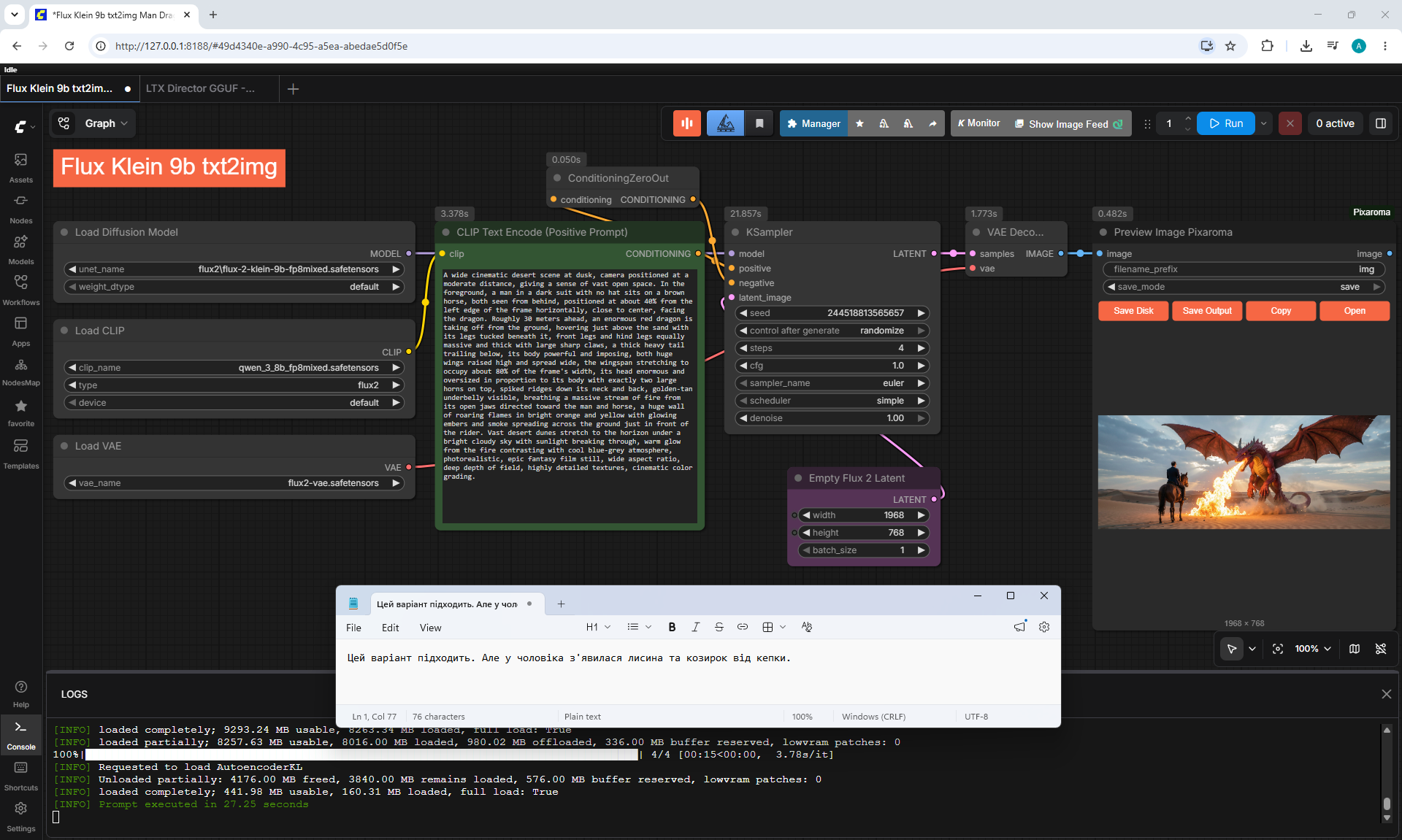Open the File menu in Notepad
This screenshot has width=1402, height=840.
pyautogui.click(x=353, y=628)
